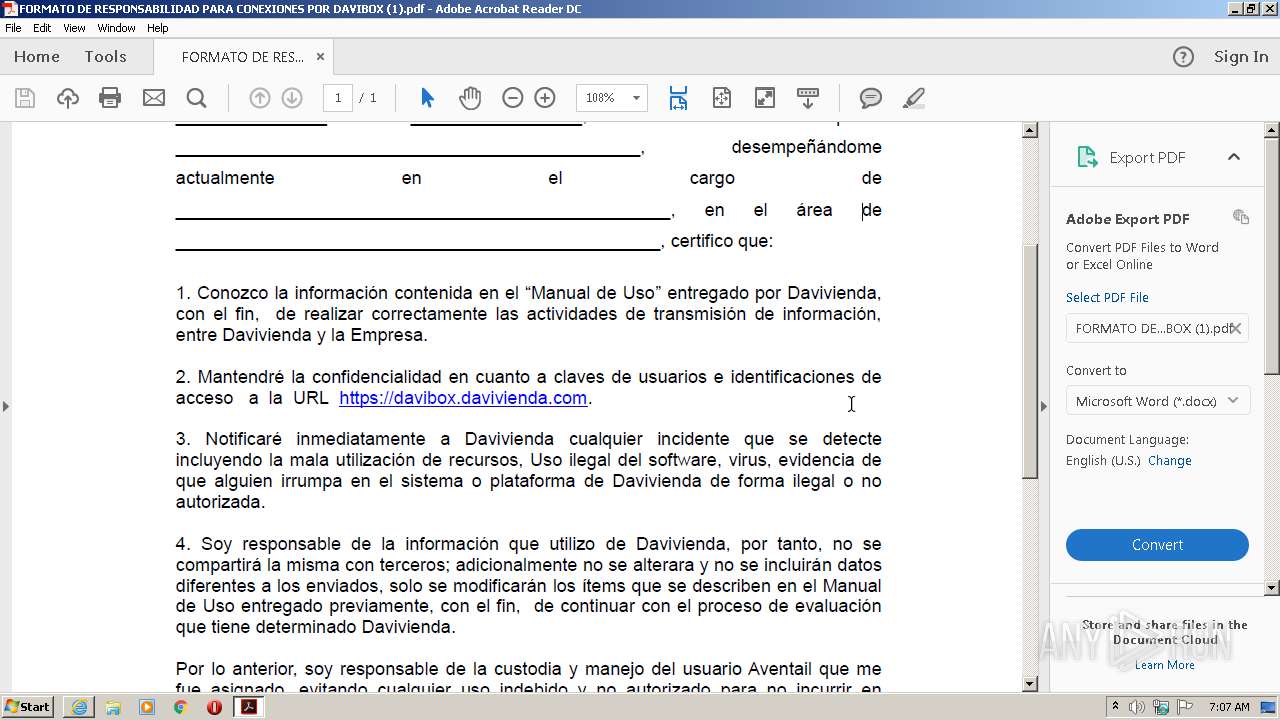Click the copy icon beside Adobe Export PDF

tap(1241, 217)
